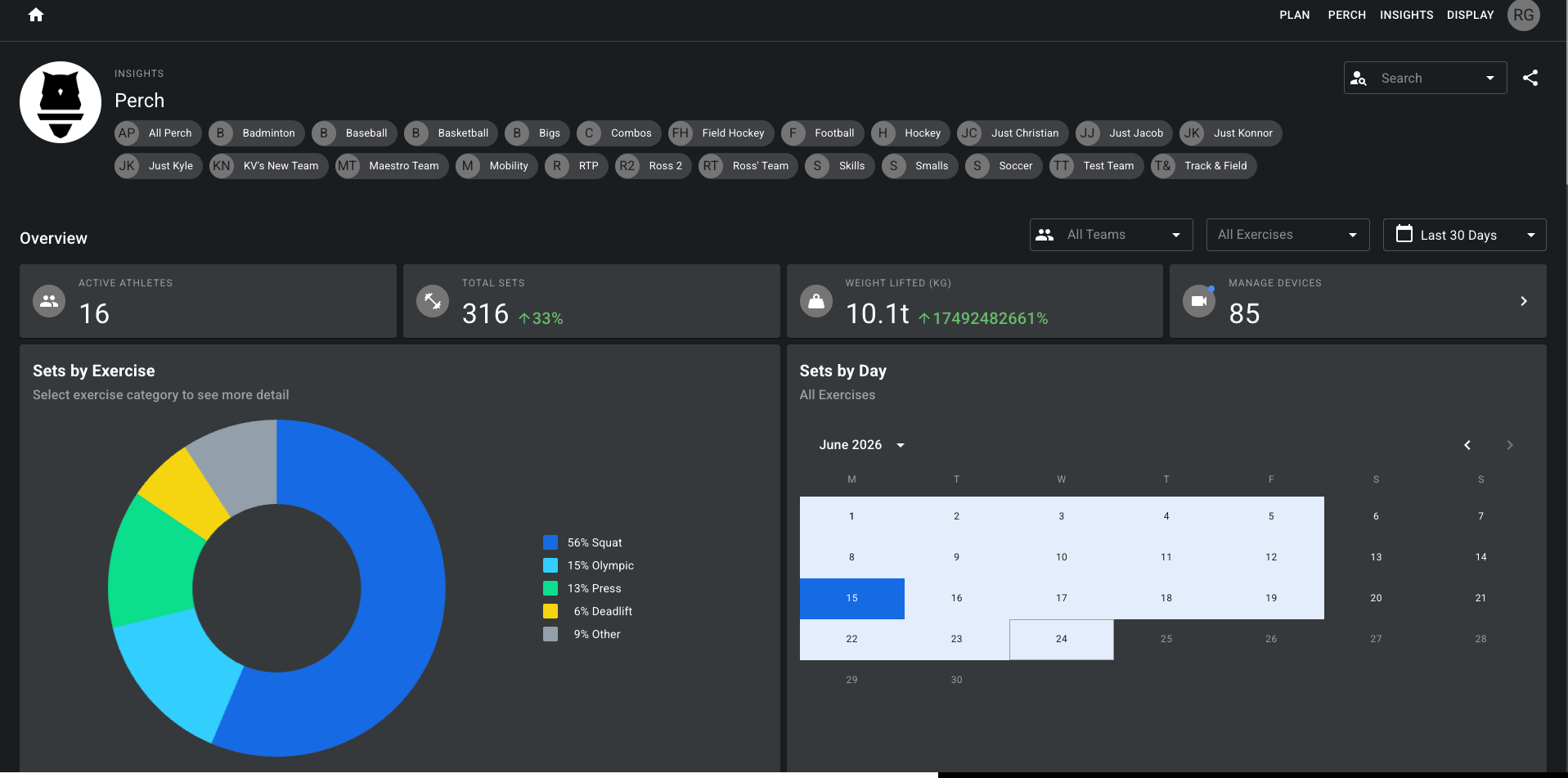Select the Hockey team chip
This screenshot has width=1568, height=778.
coord(911,133)
